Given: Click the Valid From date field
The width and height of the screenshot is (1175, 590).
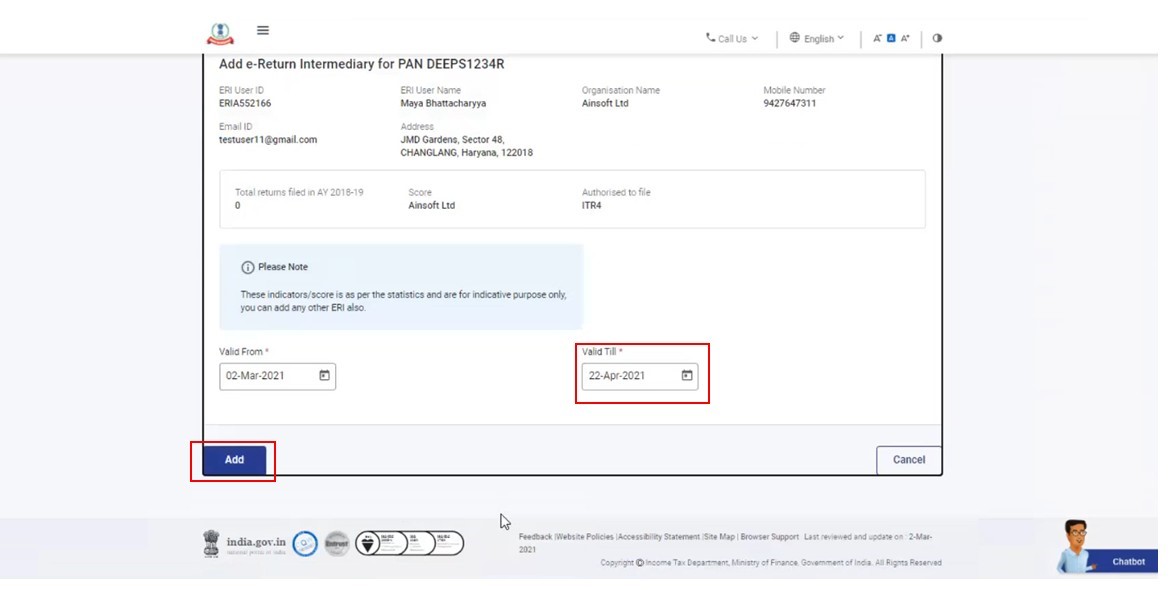Looking at the screenshot, I should pos(265,376).
